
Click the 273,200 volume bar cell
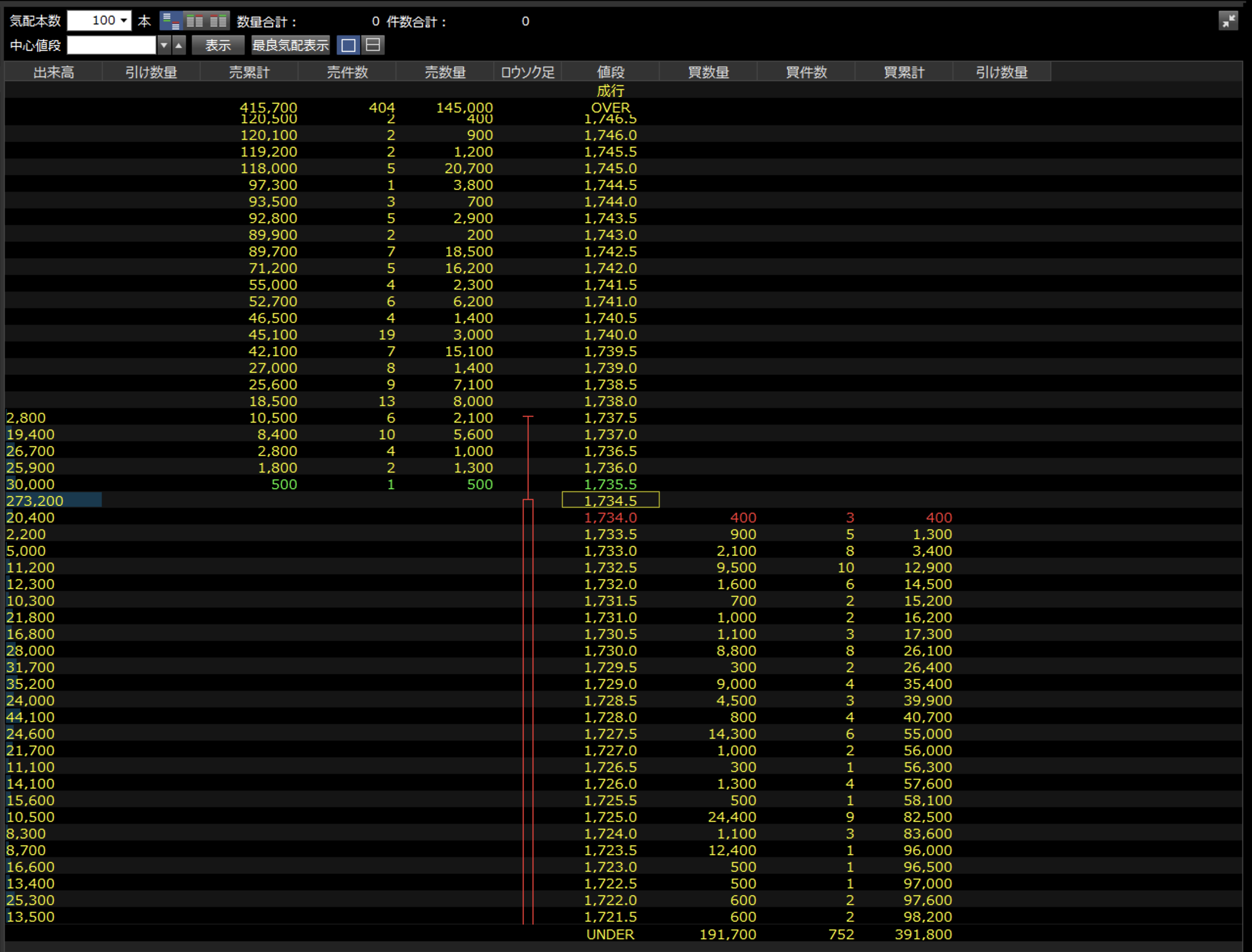pyautogui.click(x=53, y=500)
